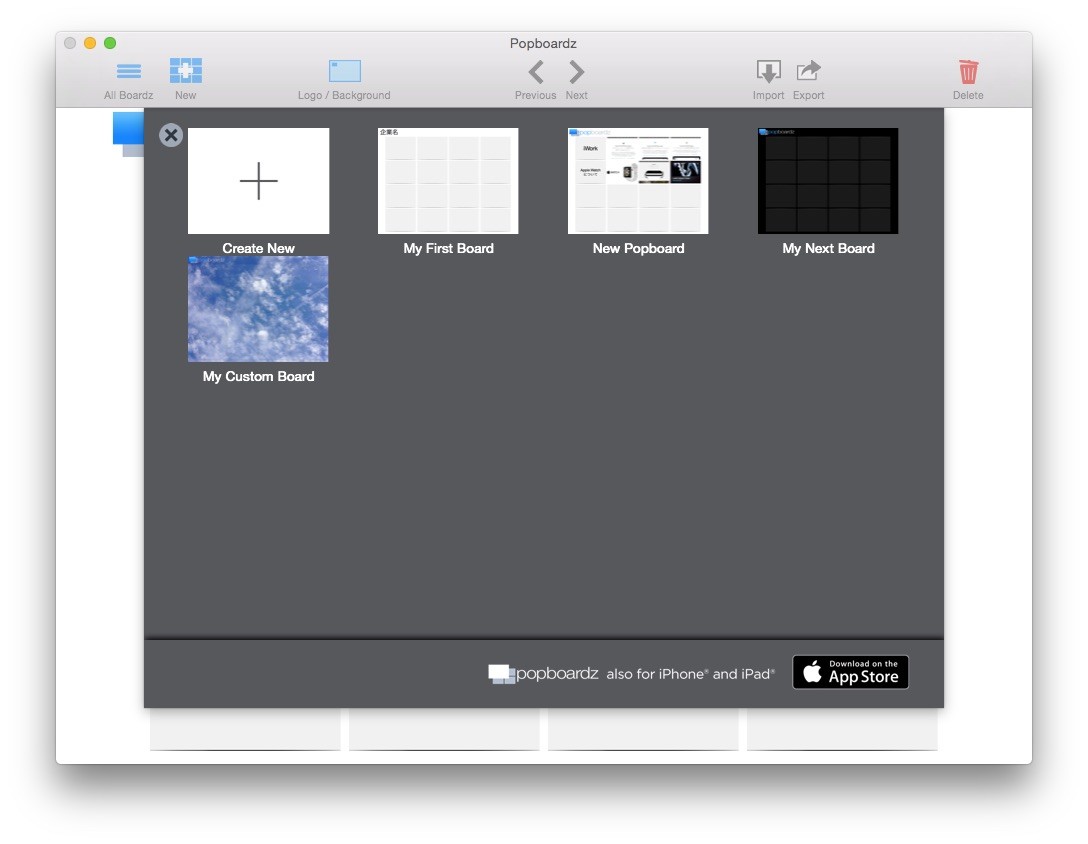Click the Export toolbar label
The width and height of the screenshot is (1088, 844).
pyautogui.click(x=808, y=95)
